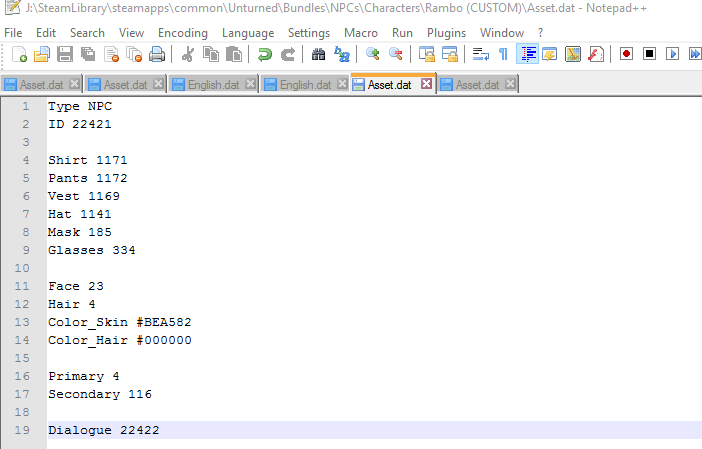
Task: Click the 'ID 22421' line text
Action: [x=80, y=124]
